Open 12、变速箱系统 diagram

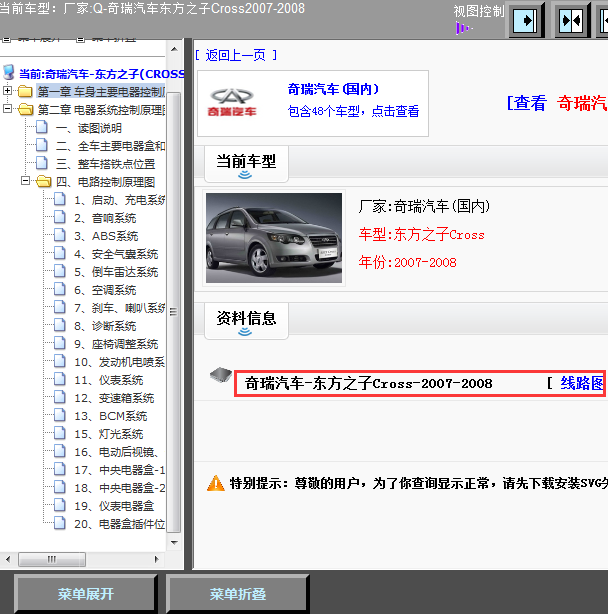click(x=114, y=398)
